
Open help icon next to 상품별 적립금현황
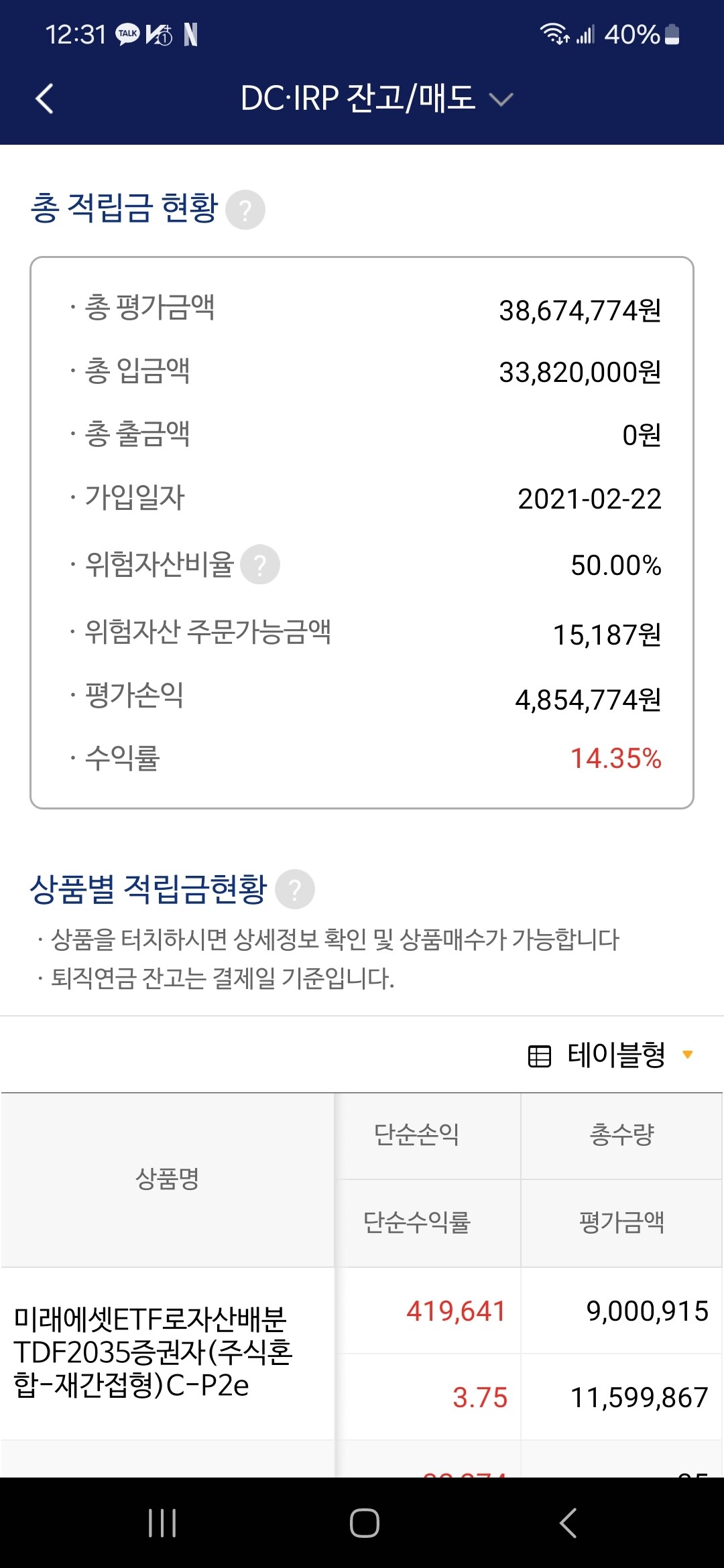point(295,889)
